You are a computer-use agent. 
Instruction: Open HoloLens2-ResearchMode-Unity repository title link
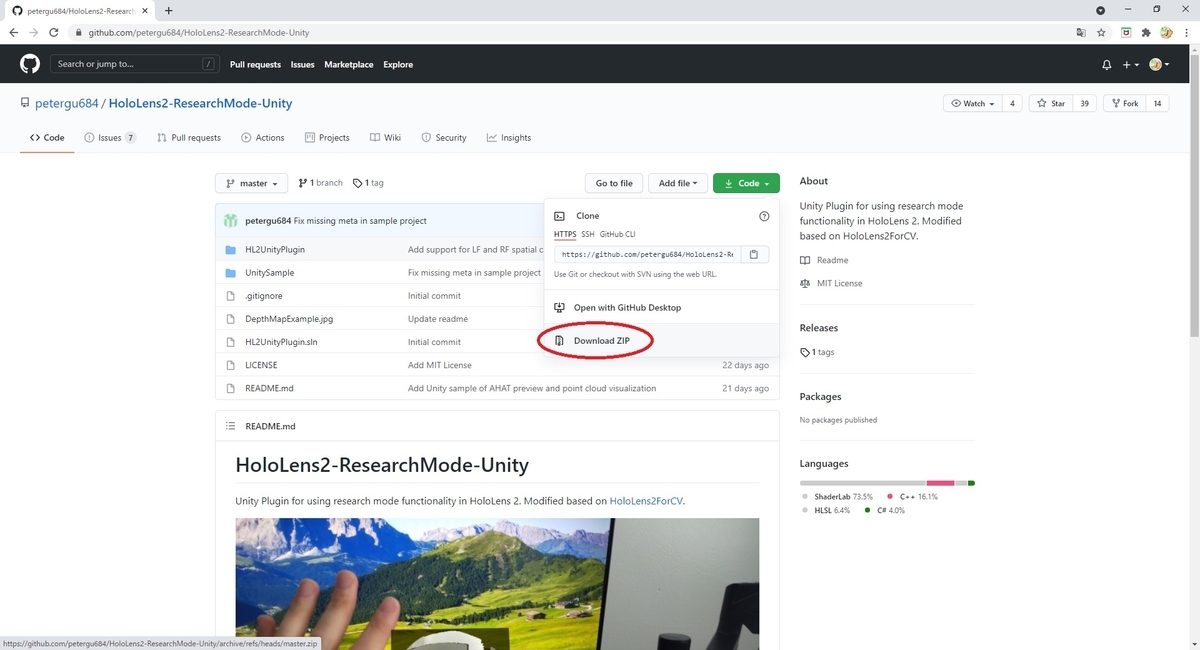pyautogui.click(x=200, y=103)
